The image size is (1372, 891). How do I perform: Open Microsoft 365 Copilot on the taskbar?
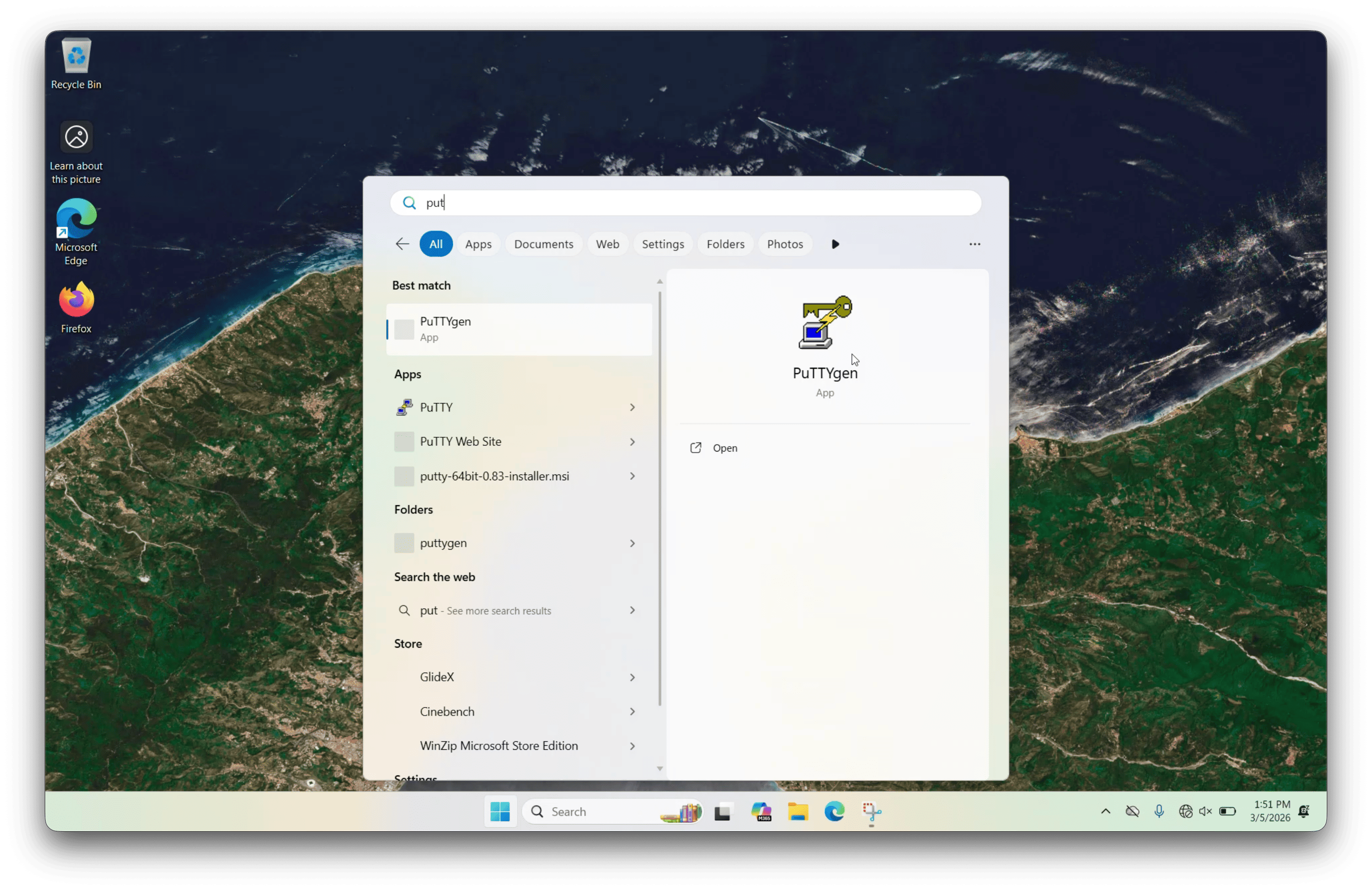point(761,812)
